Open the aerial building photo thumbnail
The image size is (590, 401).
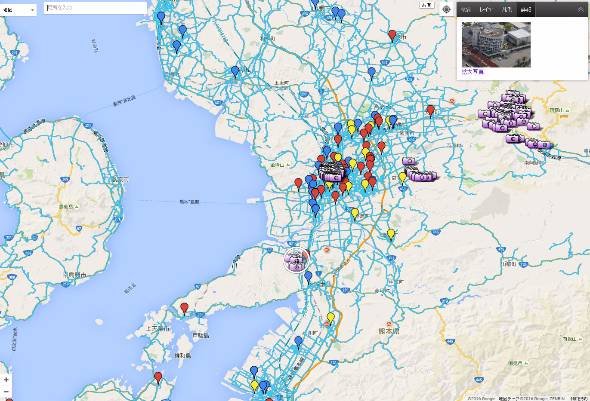click(x=496, y=44)
